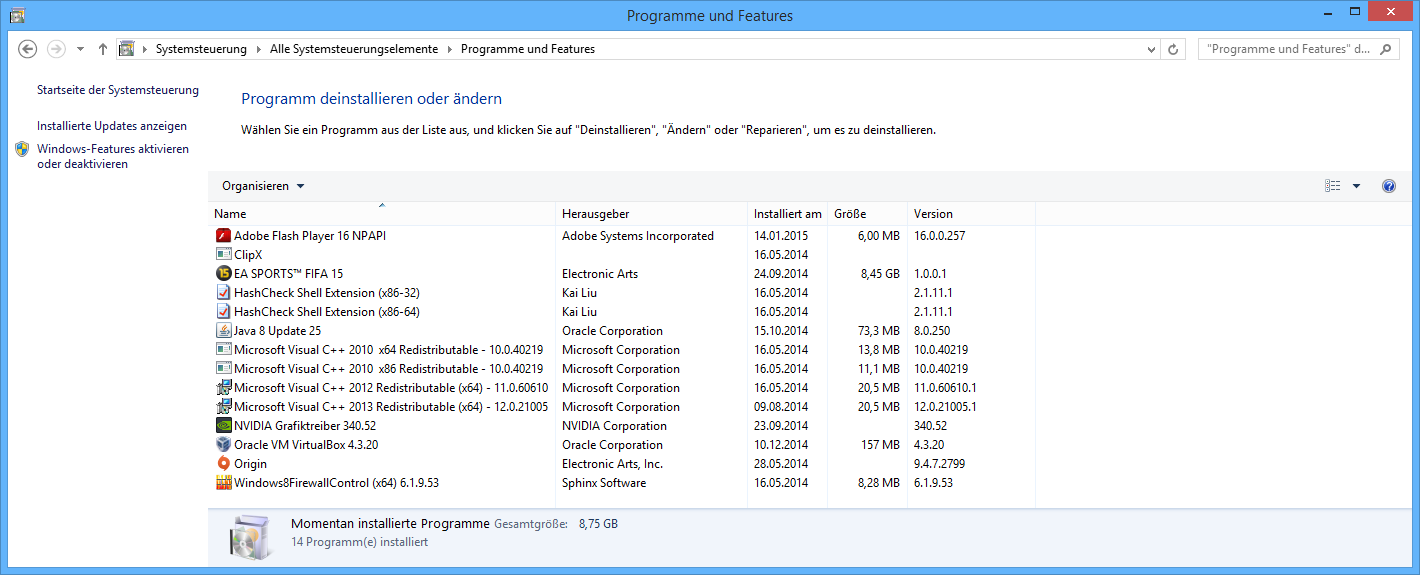Click install date 14.01.2015
The width and height of the screenshot is (1420, 575).
pyautogui.click(x=781, y=236)
